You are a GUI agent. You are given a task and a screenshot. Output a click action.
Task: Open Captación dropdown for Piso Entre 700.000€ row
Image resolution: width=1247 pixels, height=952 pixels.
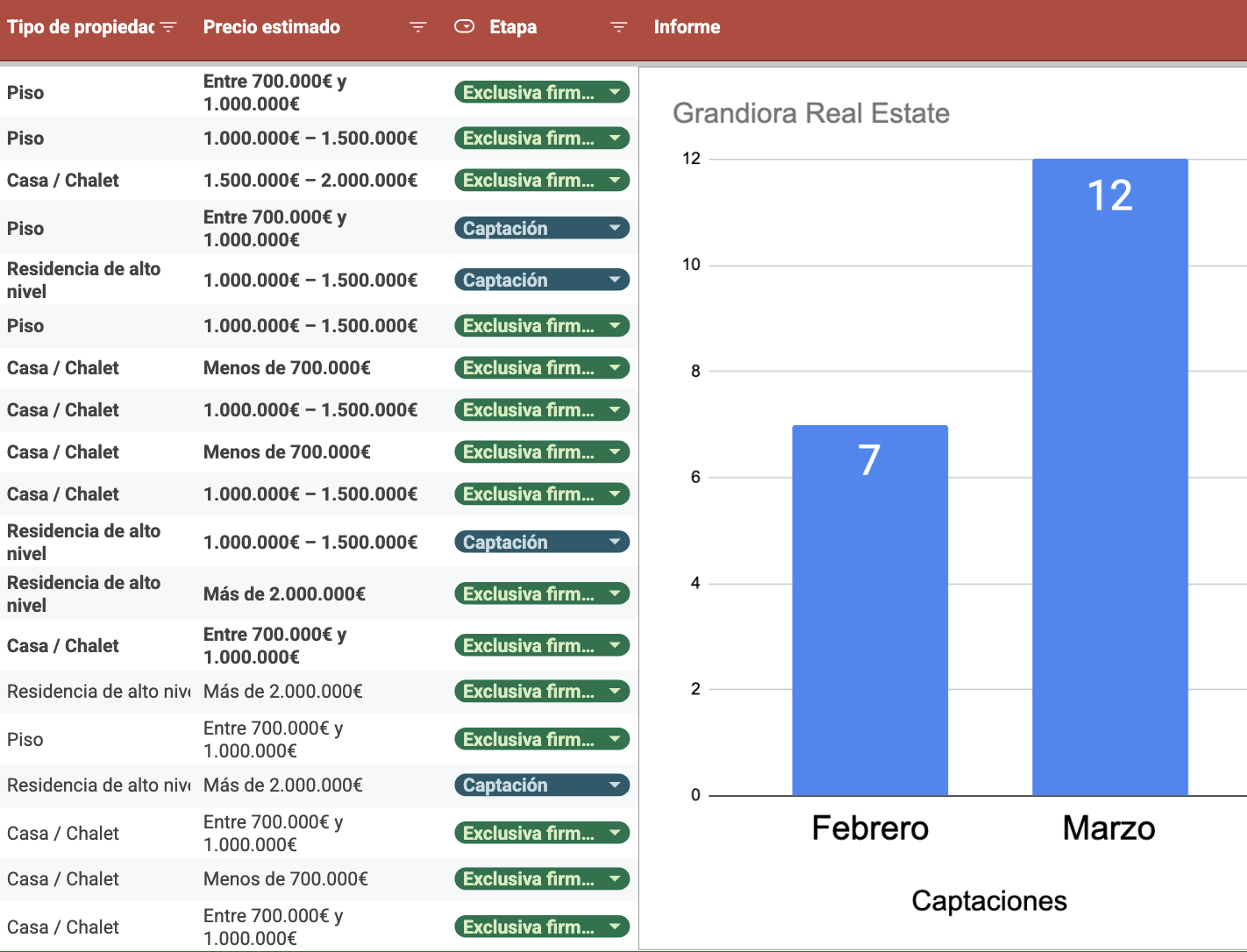coord(615,228)
